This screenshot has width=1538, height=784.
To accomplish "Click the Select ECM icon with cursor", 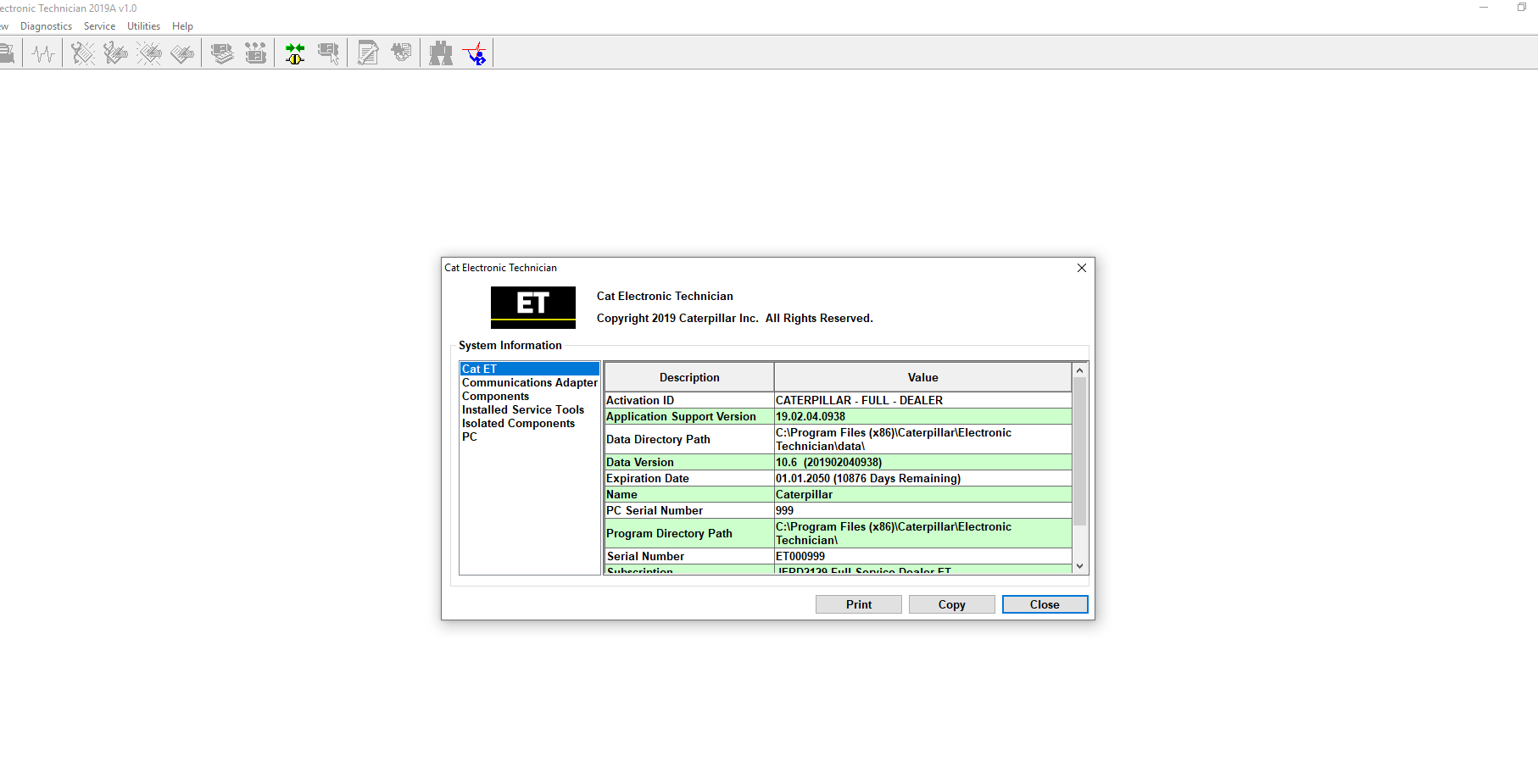I will [x=328, y=54].
